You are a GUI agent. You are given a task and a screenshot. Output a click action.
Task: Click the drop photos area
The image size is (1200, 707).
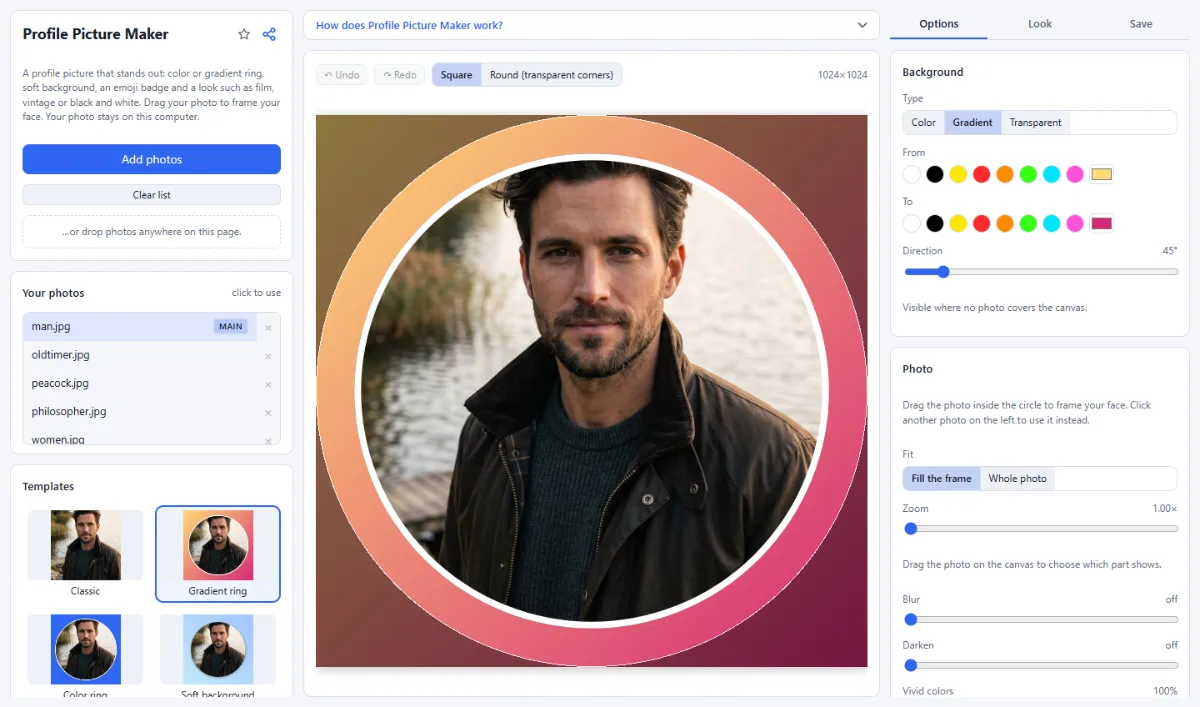151,232
